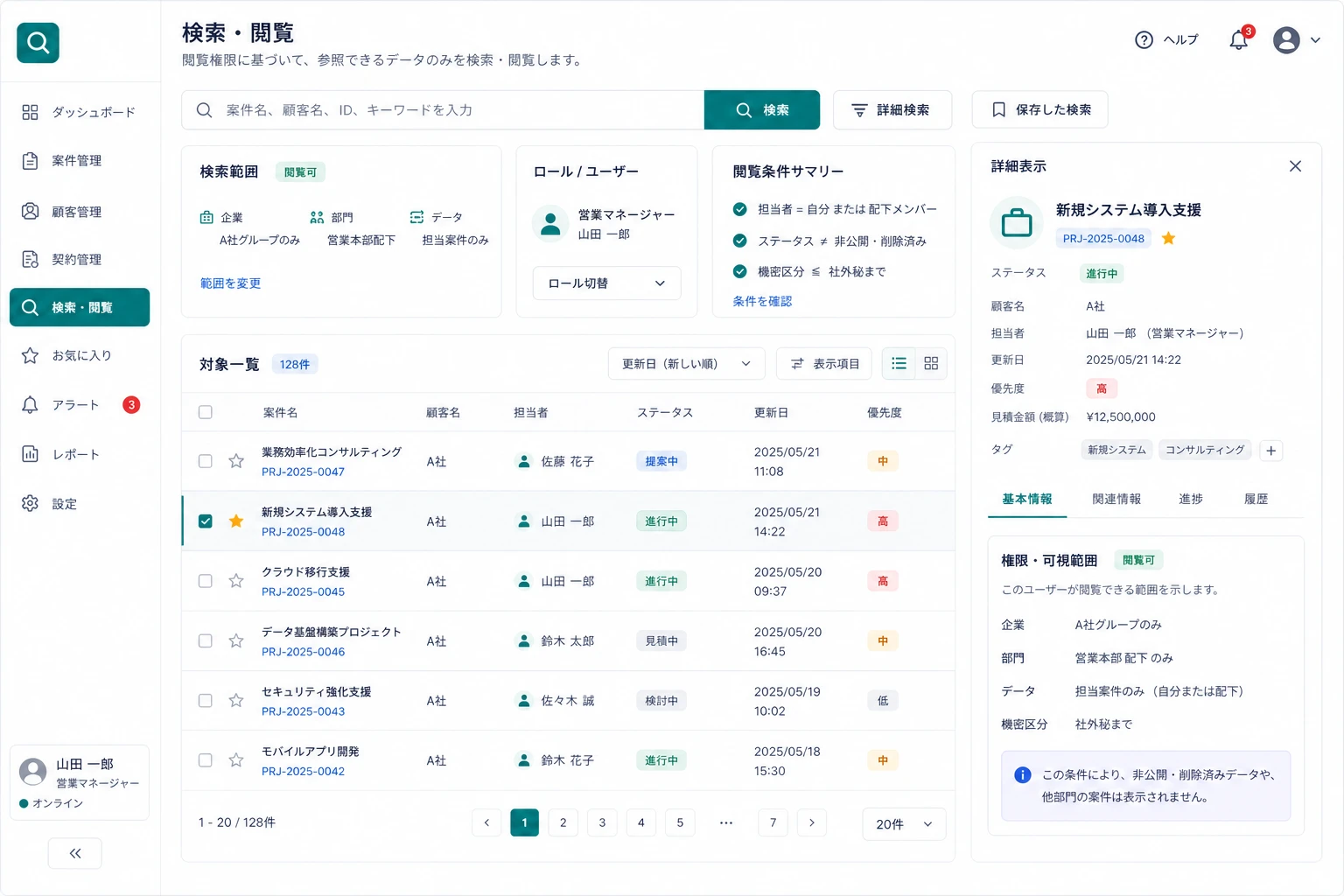The width and height of the screenshot is (1344, 896).
Task: Focus the keyword search input field
Action: point(443,110)
